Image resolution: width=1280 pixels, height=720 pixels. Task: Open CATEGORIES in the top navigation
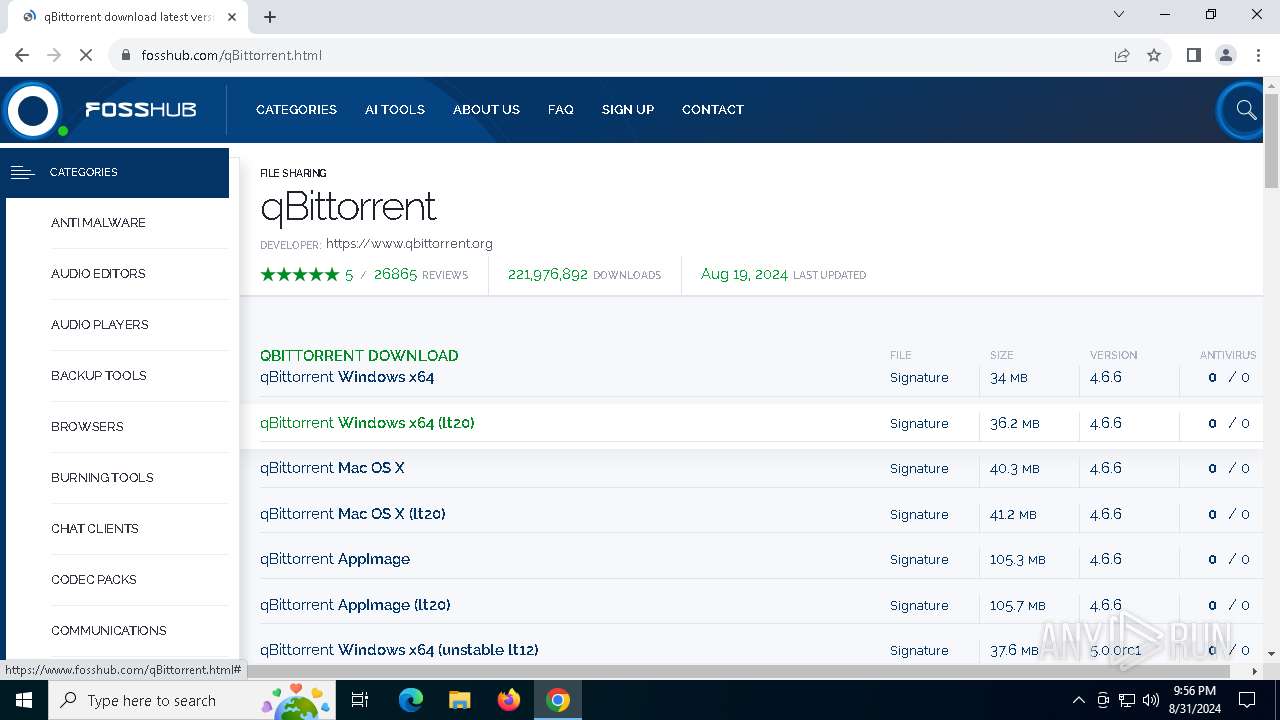pyautogui.click(x=296, y=110)
